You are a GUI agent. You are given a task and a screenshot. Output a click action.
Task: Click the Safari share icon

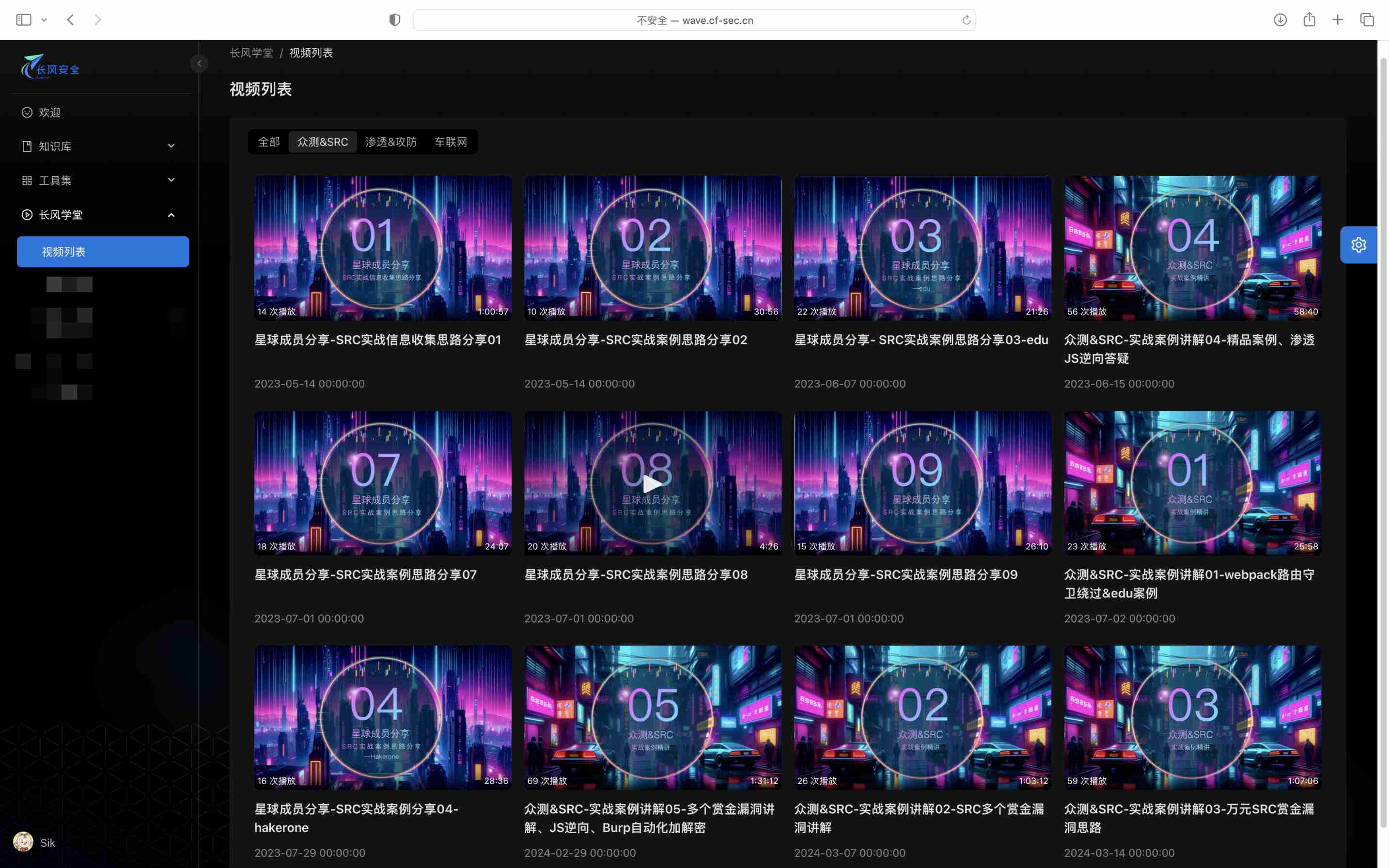point(1309,20)
